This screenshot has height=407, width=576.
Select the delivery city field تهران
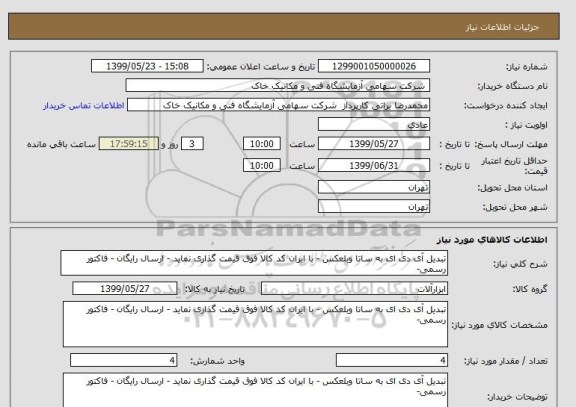(374, 206)
